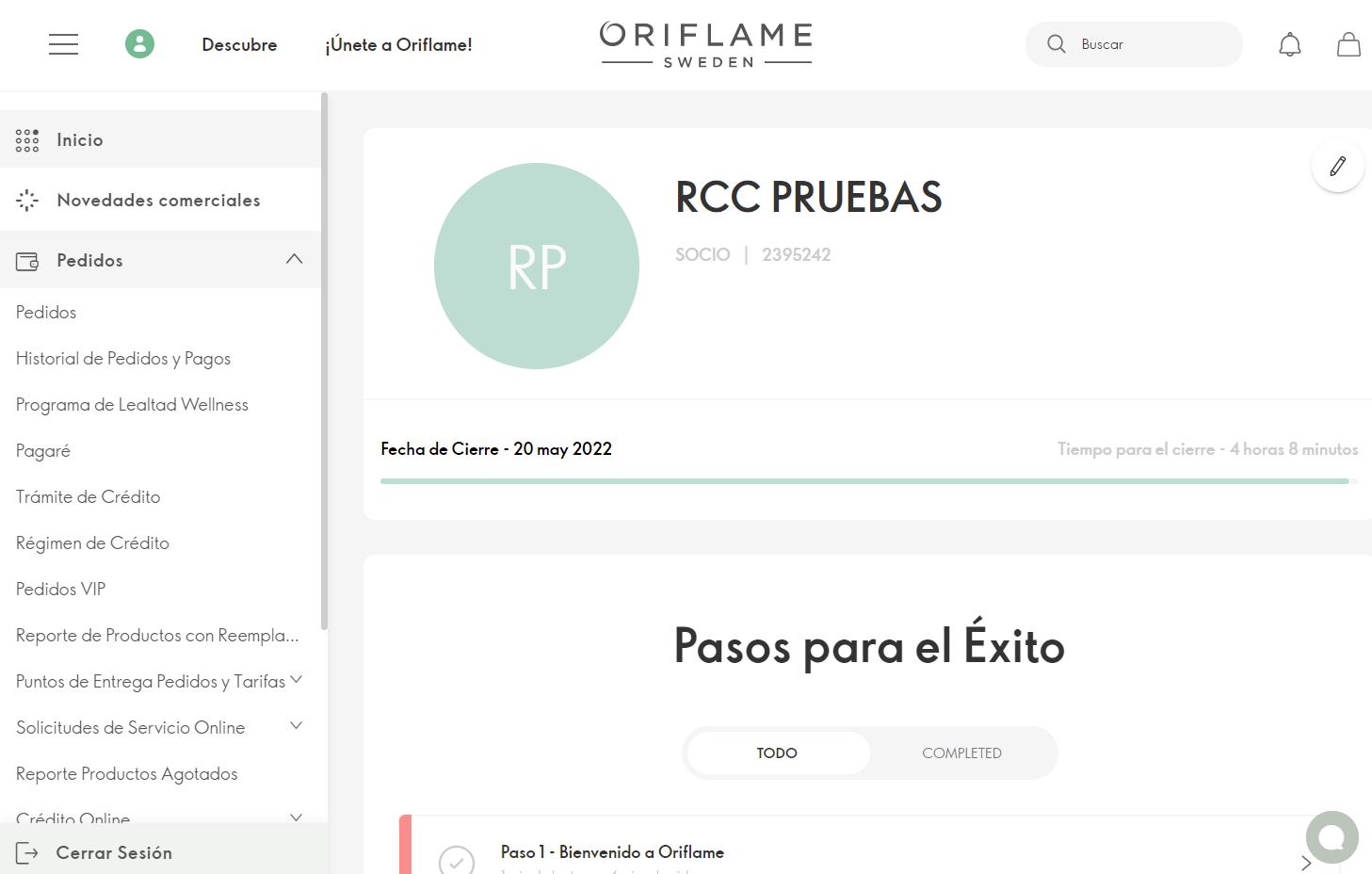The width and height of the screenshot is (1372, 874).
Task: Open the hamburger menu
Action: click(63, 44)
